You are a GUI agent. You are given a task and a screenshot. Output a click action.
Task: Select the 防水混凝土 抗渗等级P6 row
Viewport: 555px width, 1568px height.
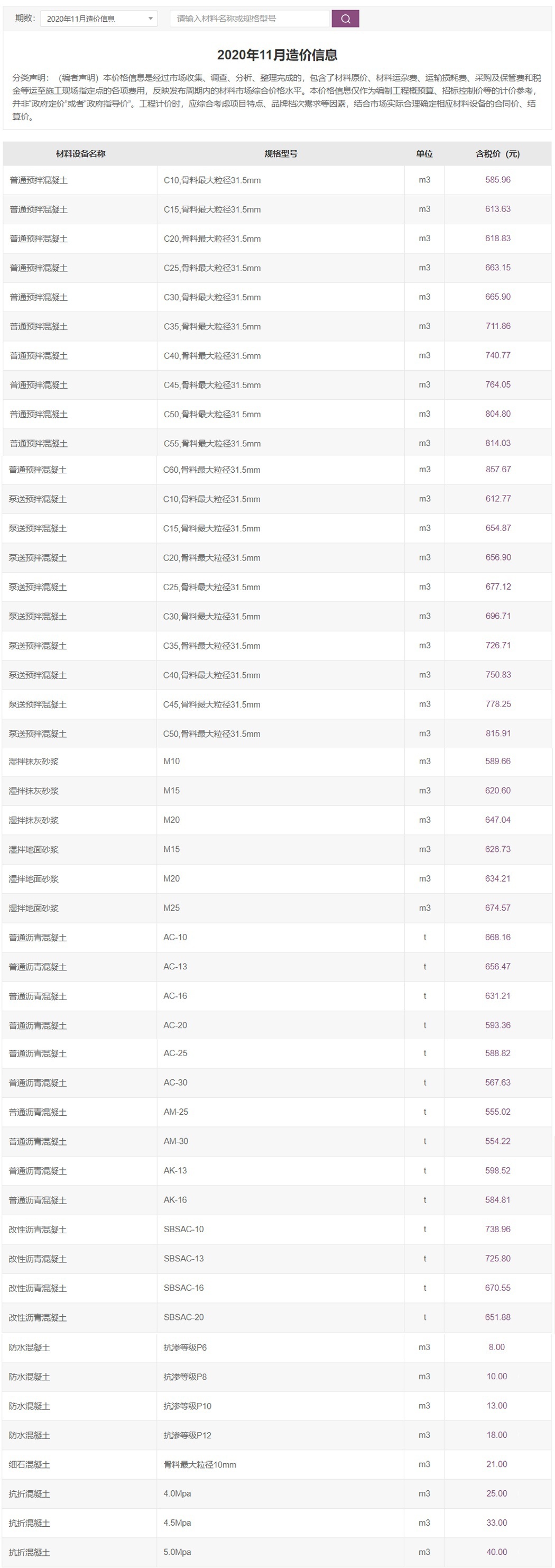coord(29,1347)
